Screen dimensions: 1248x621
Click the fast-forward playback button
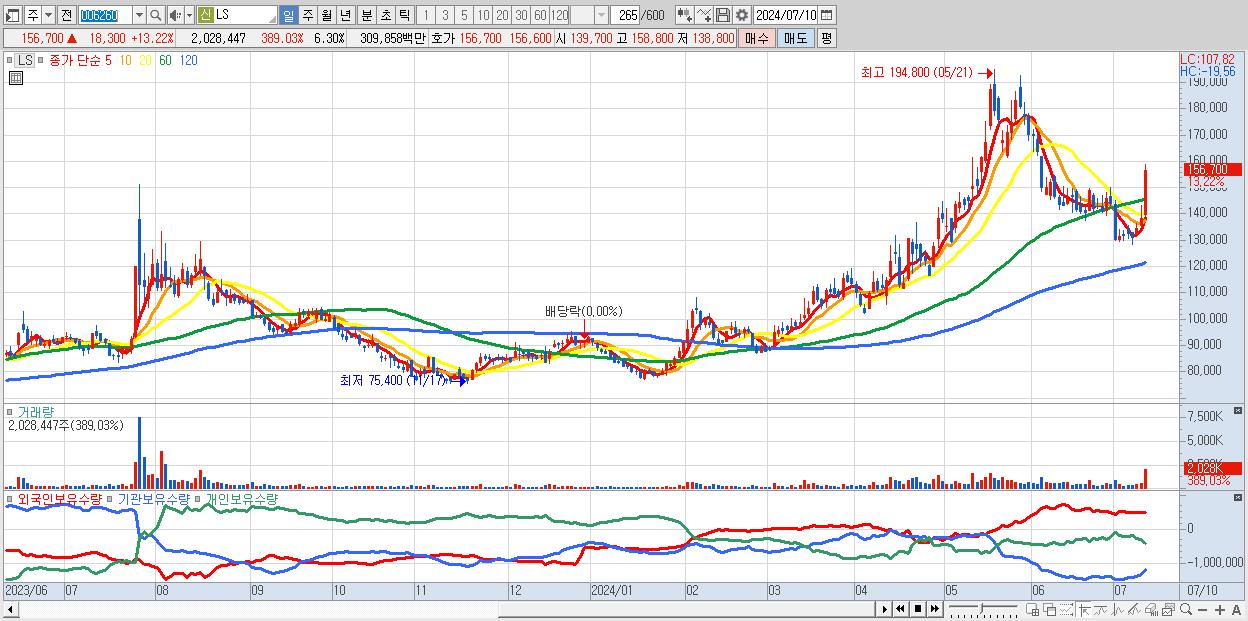tap(934, 609)
